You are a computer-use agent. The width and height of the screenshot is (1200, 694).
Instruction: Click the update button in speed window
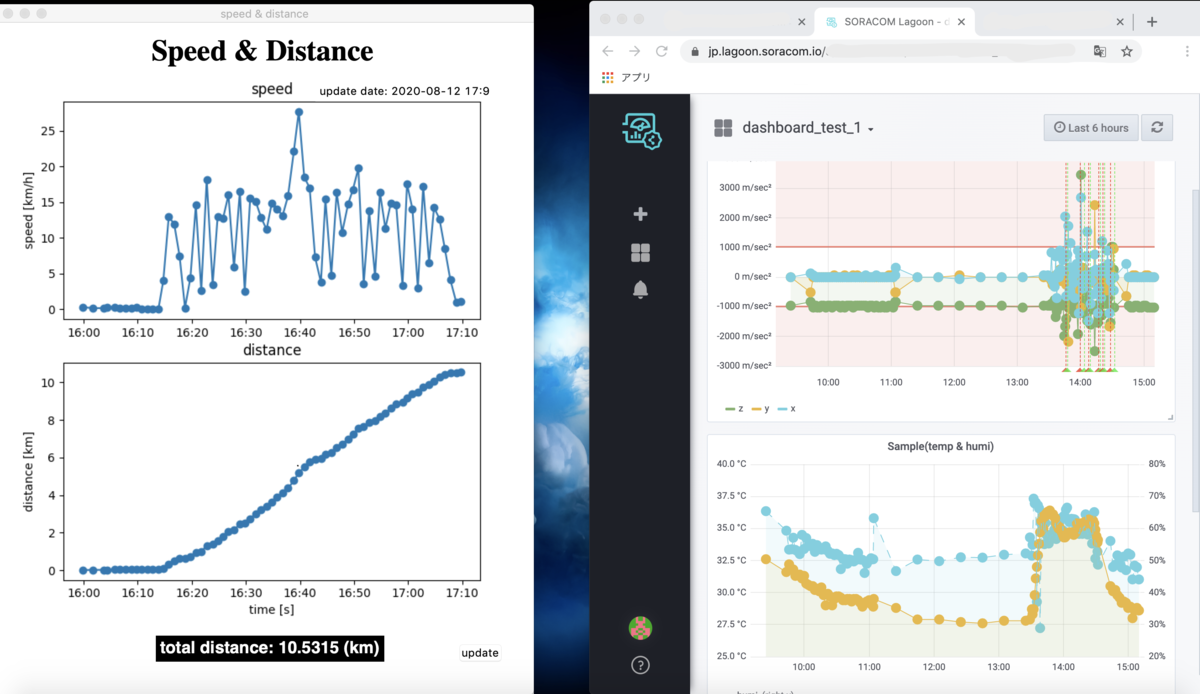(x=480, y=653)
